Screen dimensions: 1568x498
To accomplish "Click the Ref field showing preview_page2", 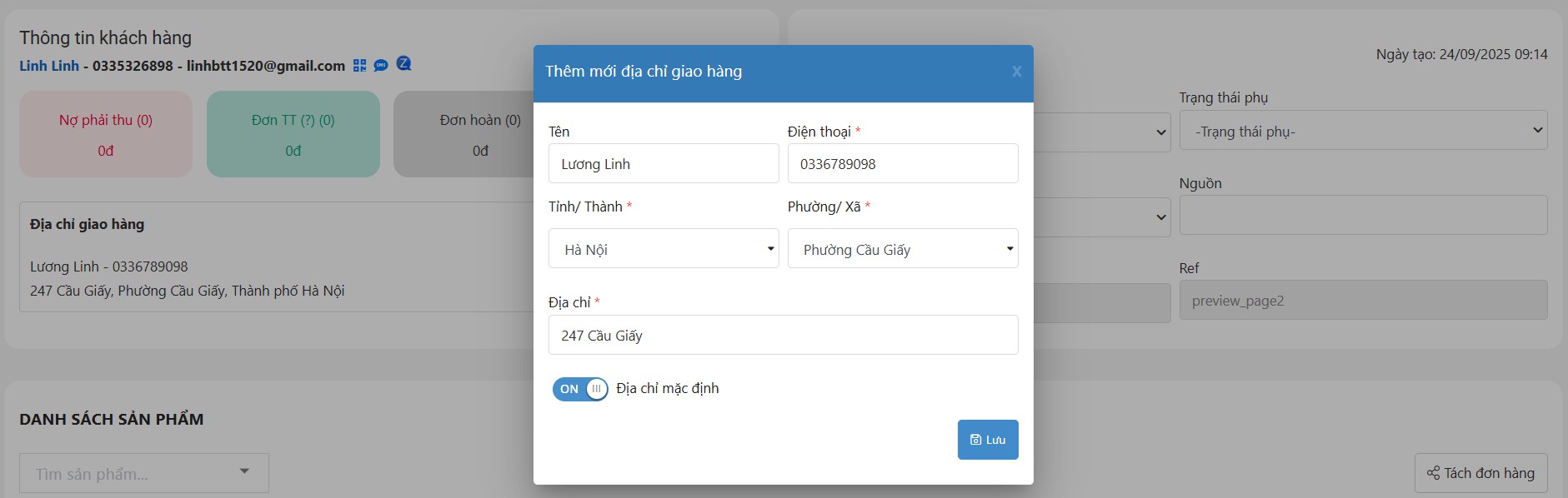I will 1363,301.
